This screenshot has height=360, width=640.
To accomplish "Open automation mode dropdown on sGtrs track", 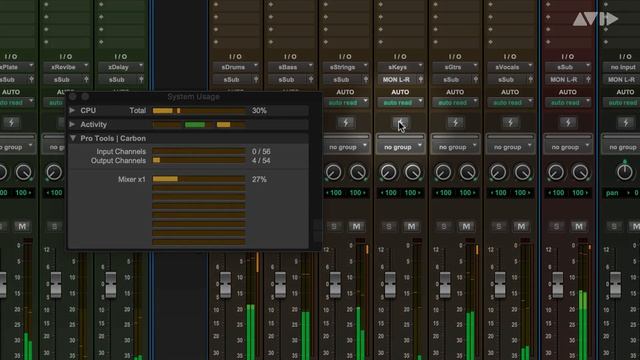I will (455, 103).
